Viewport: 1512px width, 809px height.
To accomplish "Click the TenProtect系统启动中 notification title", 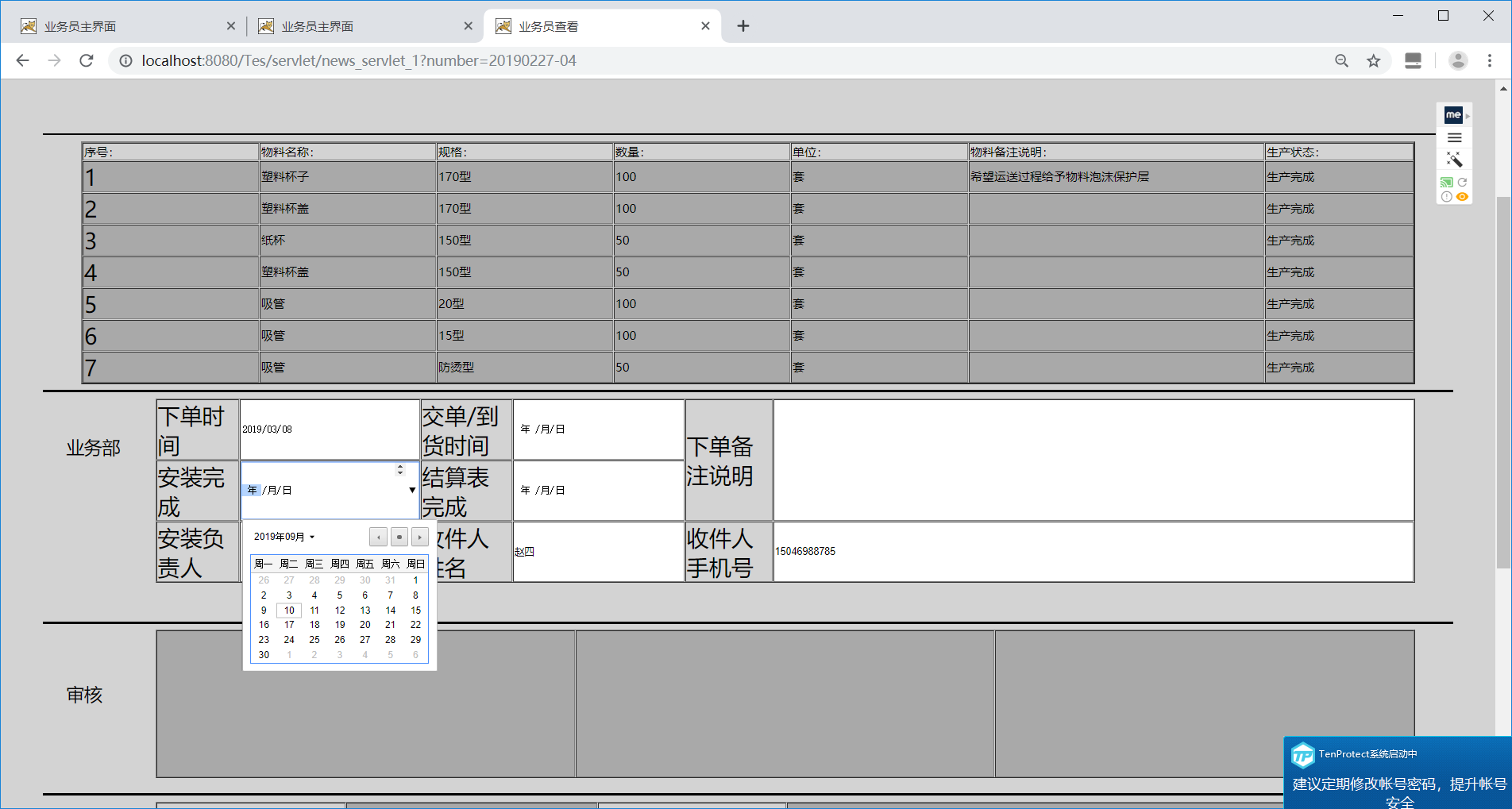I will point(1368,754).
